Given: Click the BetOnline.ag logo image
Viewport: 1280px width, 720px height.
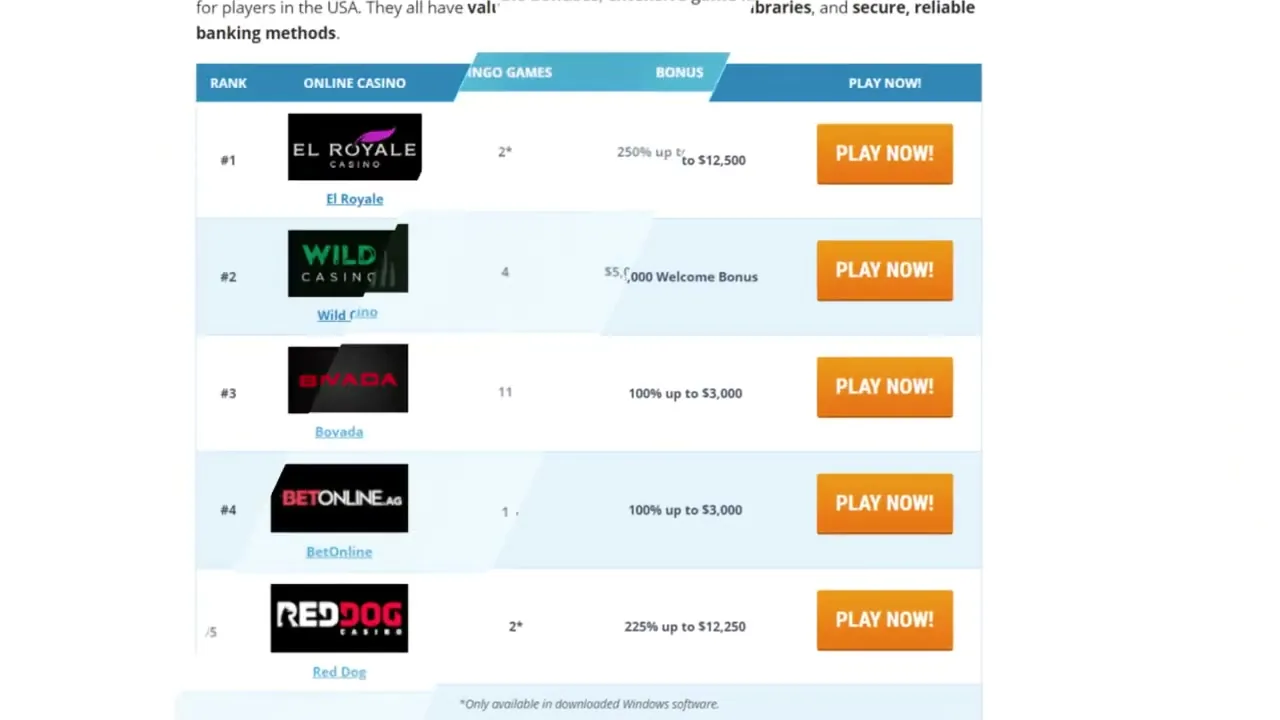Looking at the screenshot, I should pyautogui.click(x=339, y=498).
